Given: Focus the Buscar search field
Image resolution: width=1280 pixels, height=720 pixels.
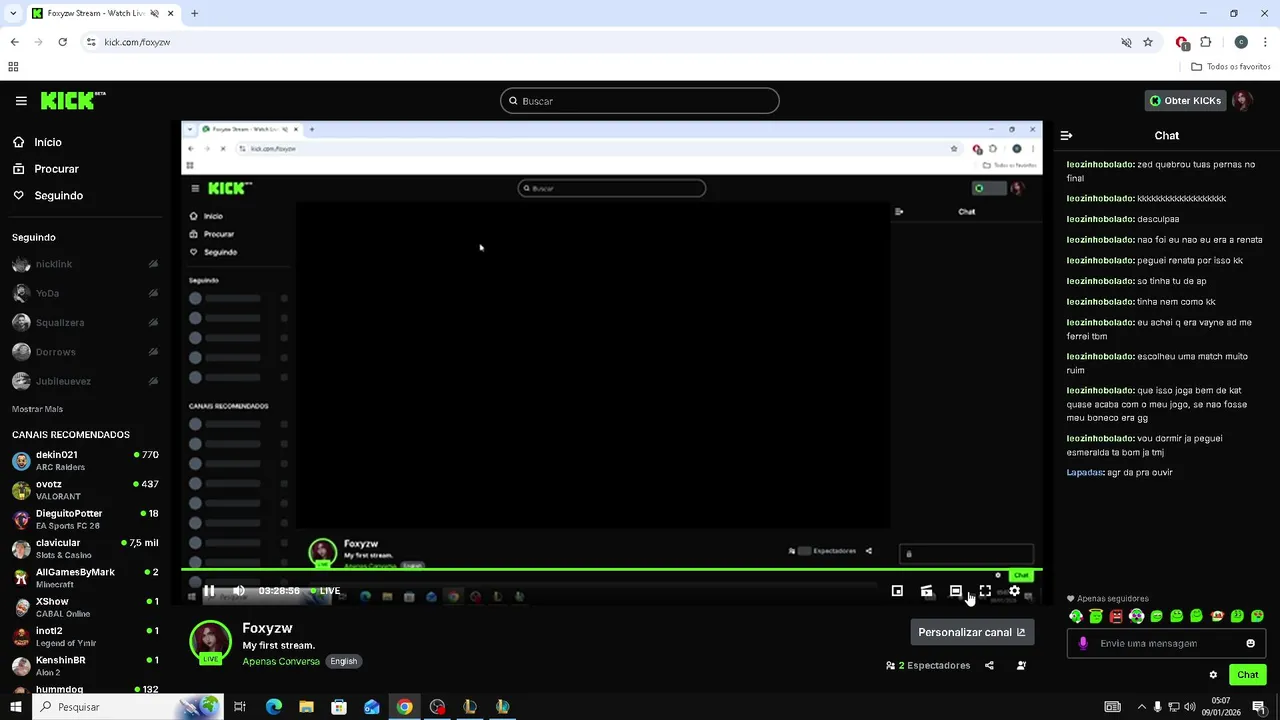Looking at the screenshot, I should tap(640, 101).
